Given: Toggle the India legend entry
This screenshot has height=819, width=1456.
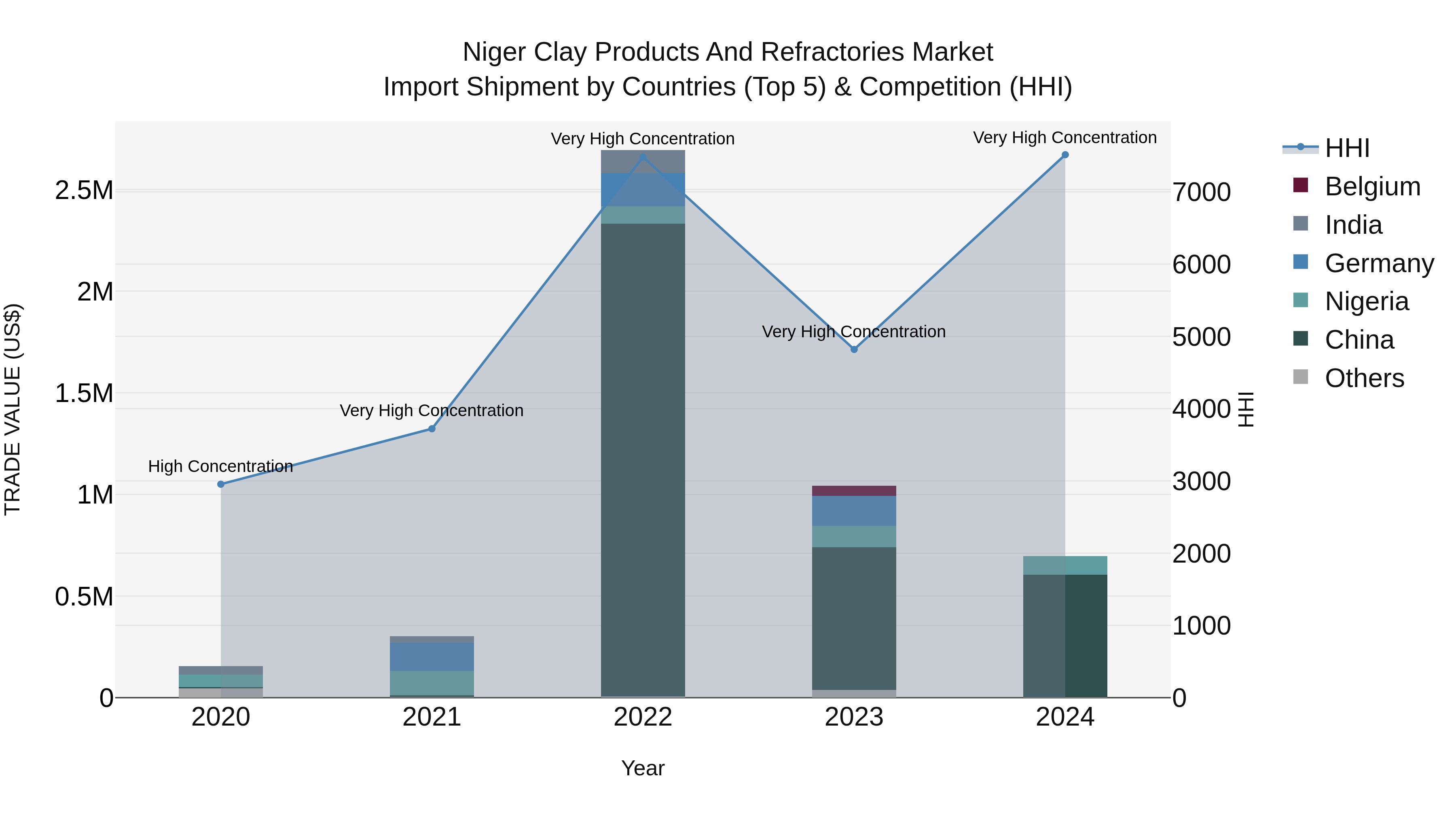Looking at the screenshot, I should 1337,224.
